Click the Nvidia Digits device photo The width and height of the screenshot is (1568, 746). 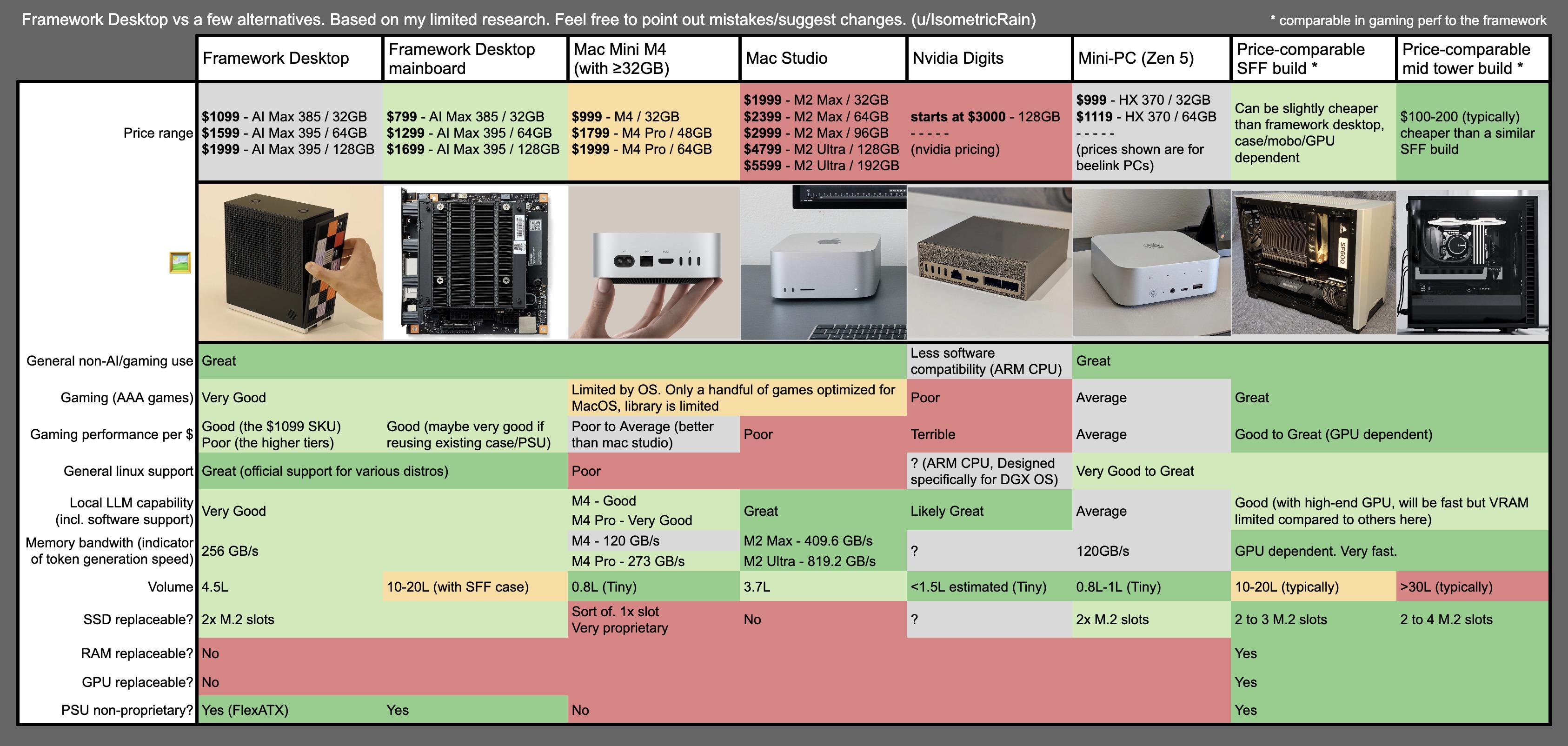989,262
